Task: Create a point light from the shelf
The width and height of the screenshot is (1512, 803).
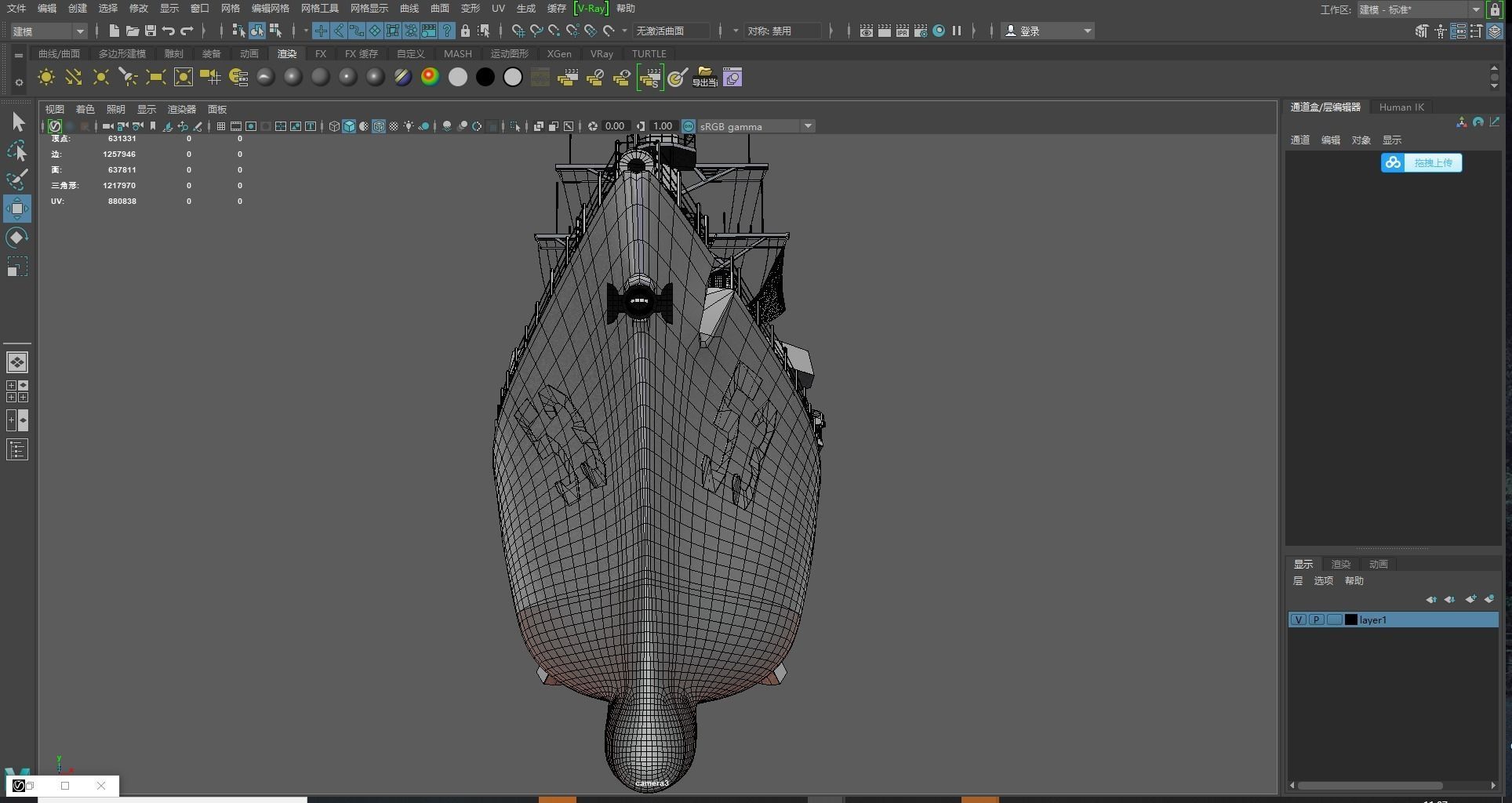Action: click(x=101, y=77)
